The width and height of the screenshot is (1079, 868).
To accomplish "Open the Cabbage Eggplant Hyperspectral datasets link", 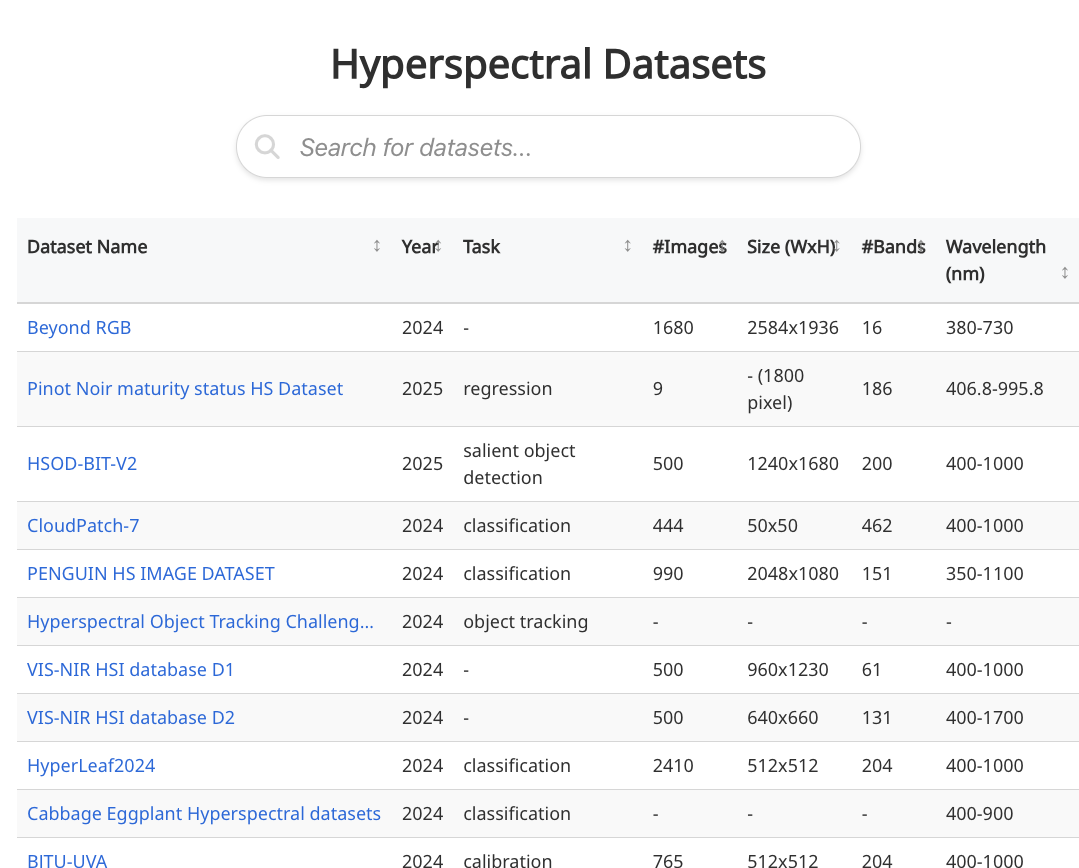I will tap(204, 813).
